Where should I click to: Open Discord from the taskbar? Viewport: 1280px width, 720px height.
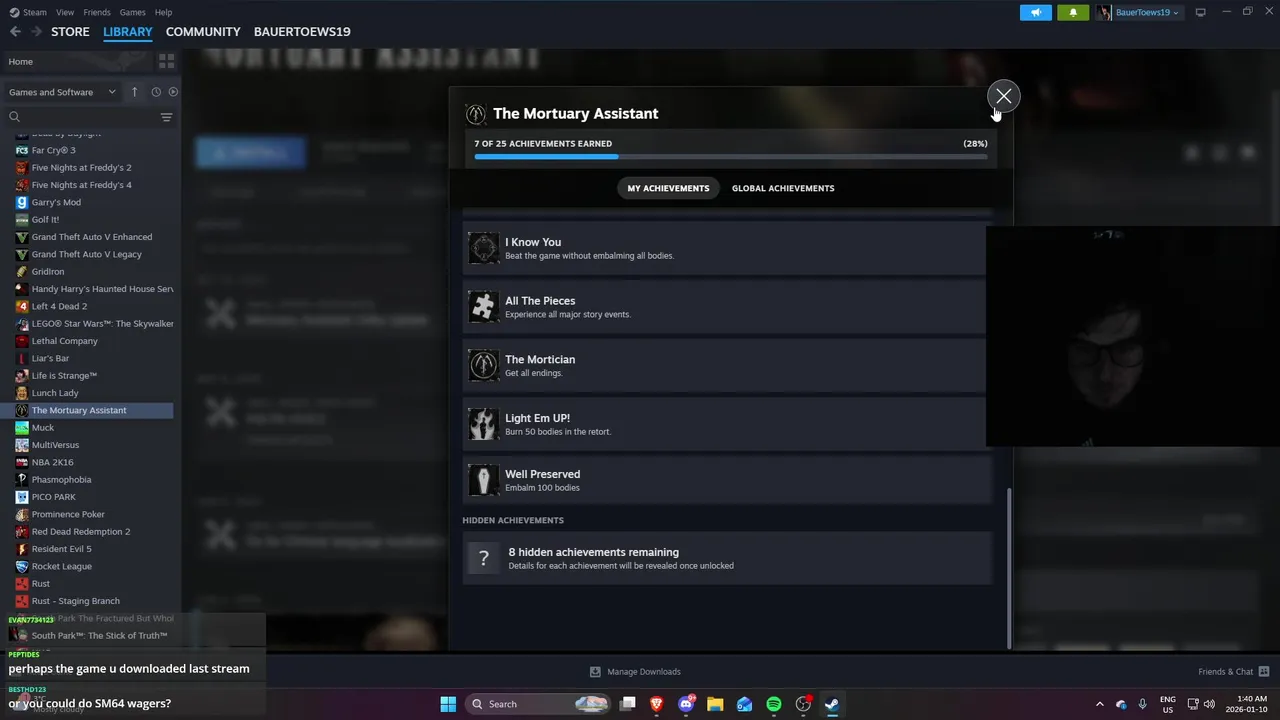[687, 704]
